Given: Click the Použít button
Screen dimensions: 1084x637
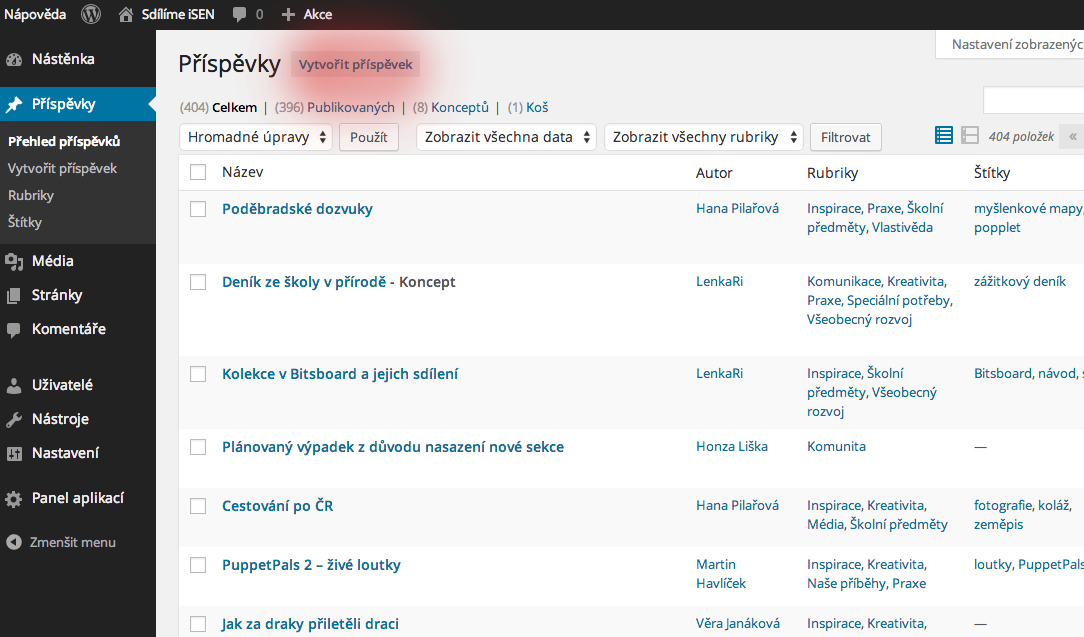Looking at the screenshot, I should 368,137.
